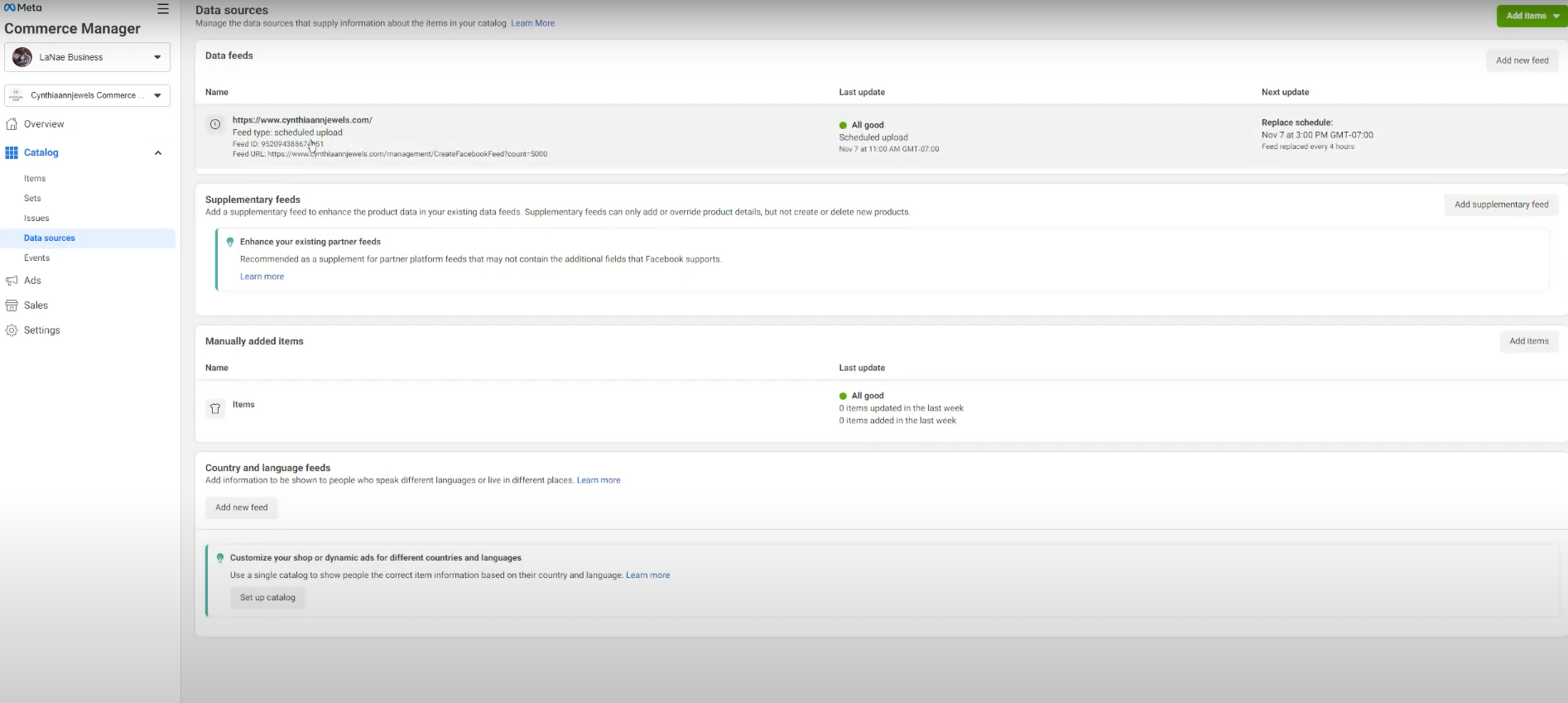Image resolution: width=1568 pixels, height=703 pixels.
Task: Click the Feed URL text
Action: pyautogui.click(x=390, y=154)
